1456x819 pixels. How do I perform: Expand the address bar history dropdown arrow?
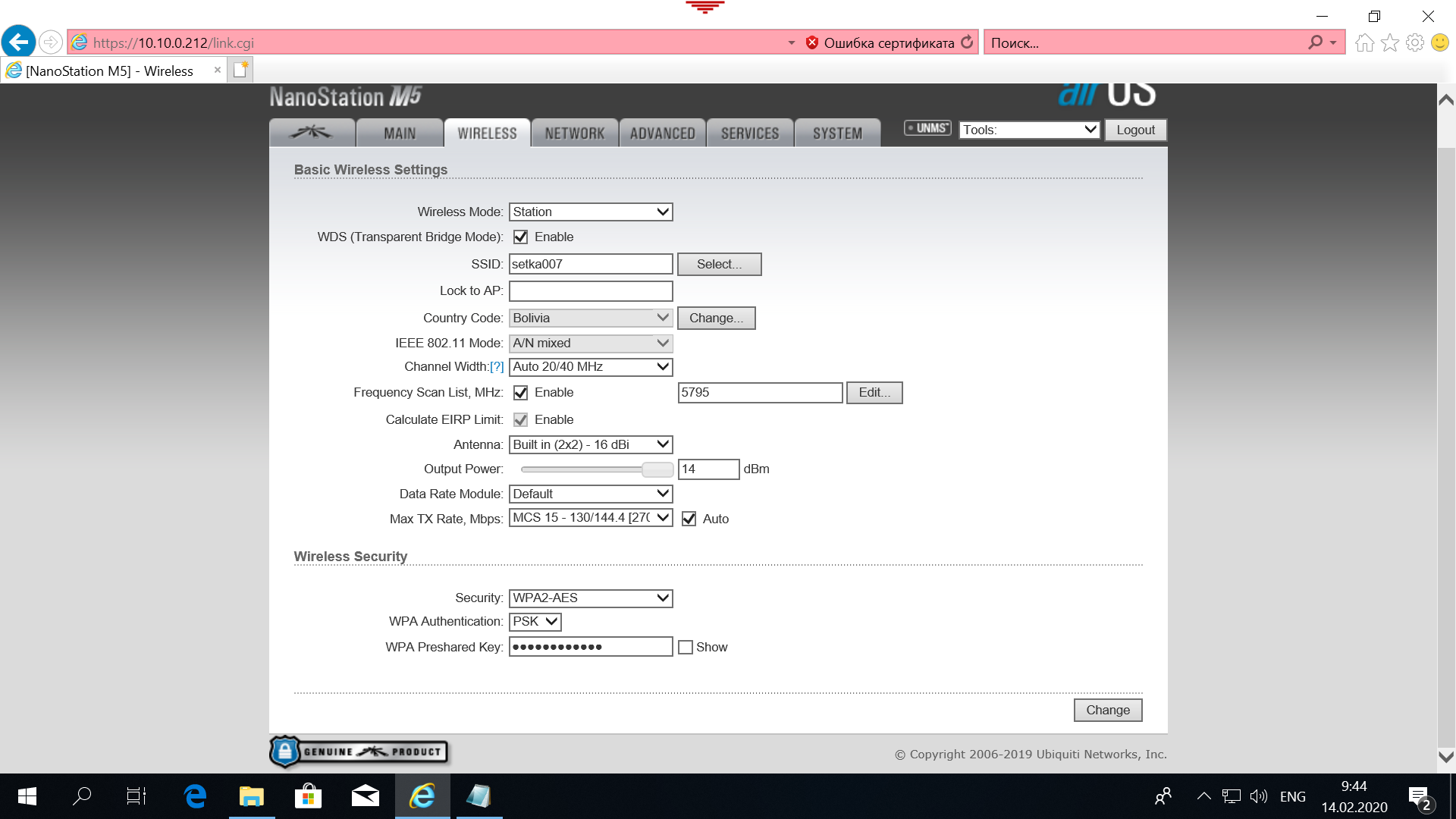pyautogui.click(x=792, y=42)
